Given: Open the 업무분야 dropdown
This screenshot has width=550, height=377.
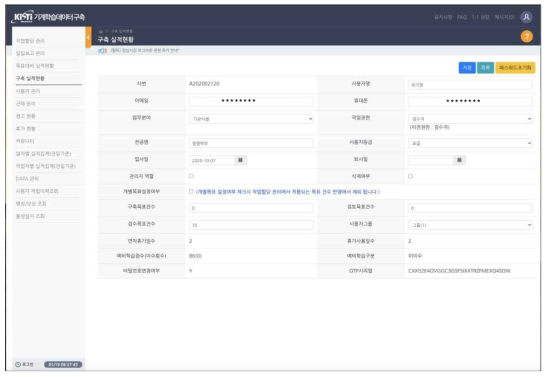Looking at the screenshot, I should point(251,119).
